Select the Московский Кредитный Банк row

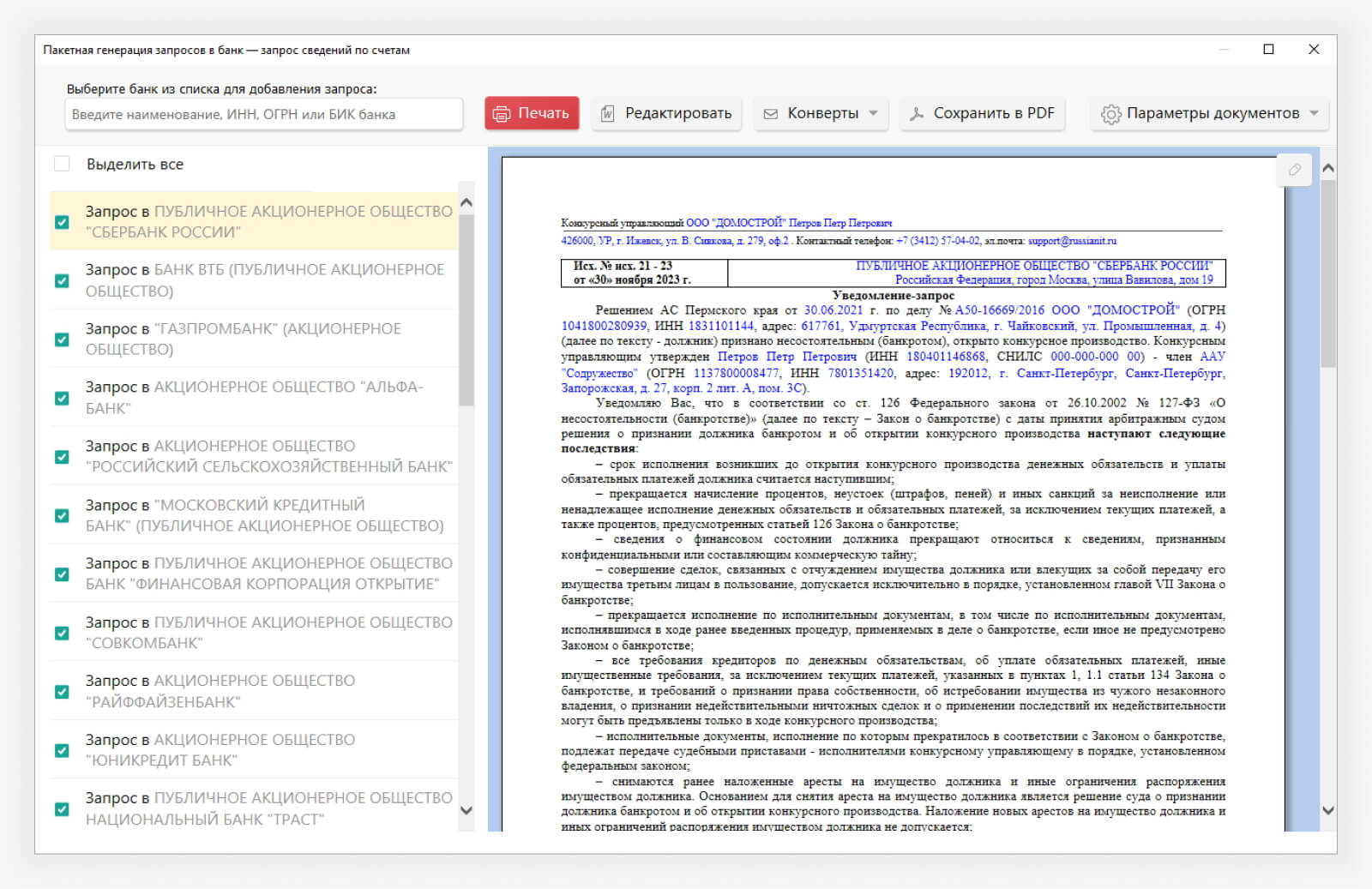pos(254,515)
